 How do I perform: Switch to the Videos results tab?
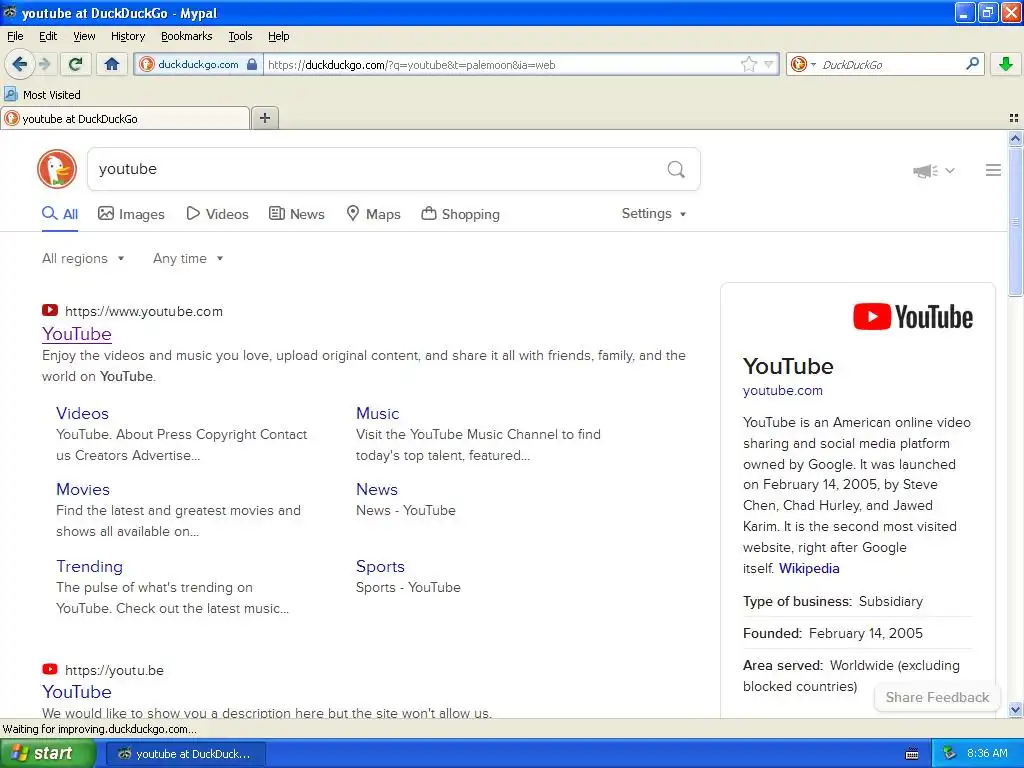[x=217, y=214]
